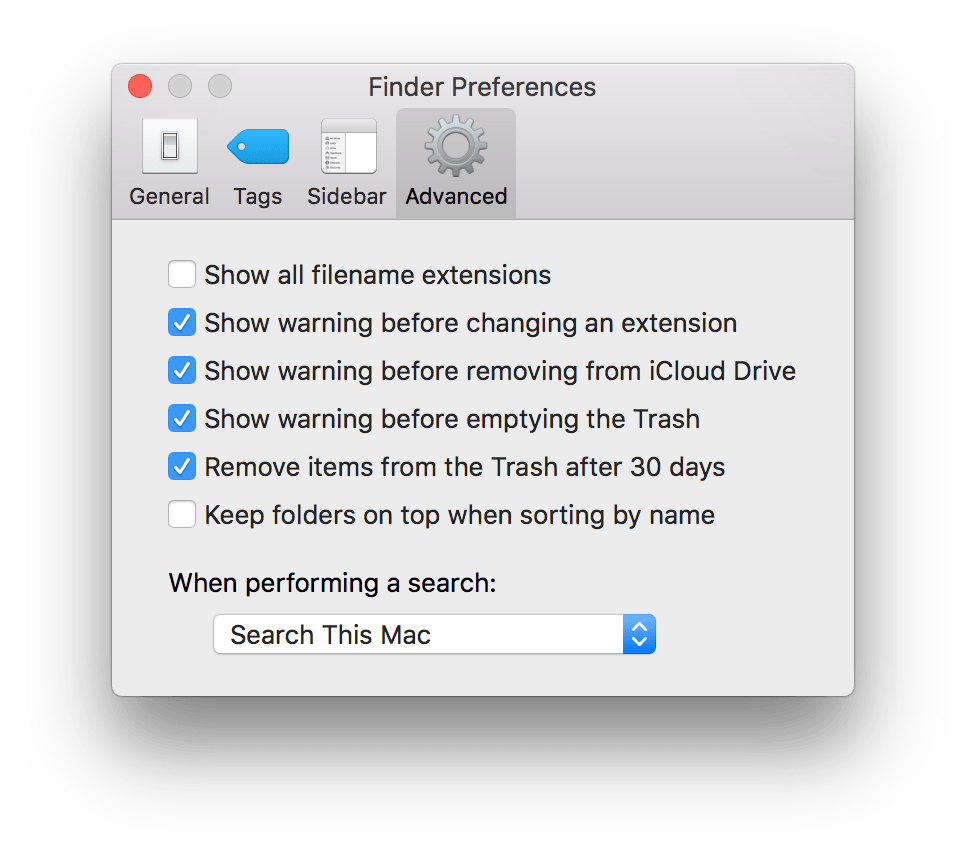Click the blue double-arrow on the search popup
This screenshot has height=856, width=966.
(639, 634)
